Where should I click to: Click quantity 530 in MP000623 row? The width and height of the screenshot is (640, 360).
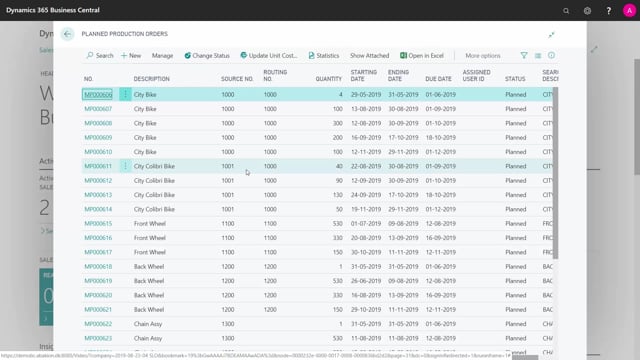pyautogui.click(x=338, y=338)
